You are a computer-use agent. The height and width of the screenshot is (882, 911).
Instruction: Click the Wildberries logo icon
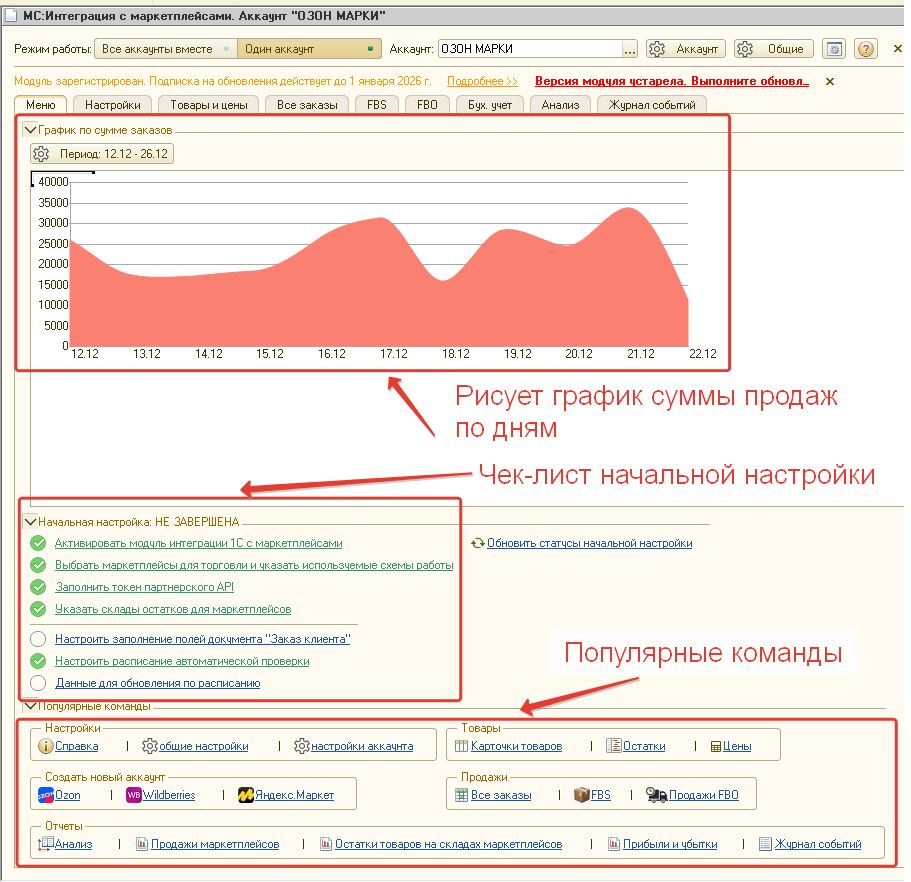[134, 796]
